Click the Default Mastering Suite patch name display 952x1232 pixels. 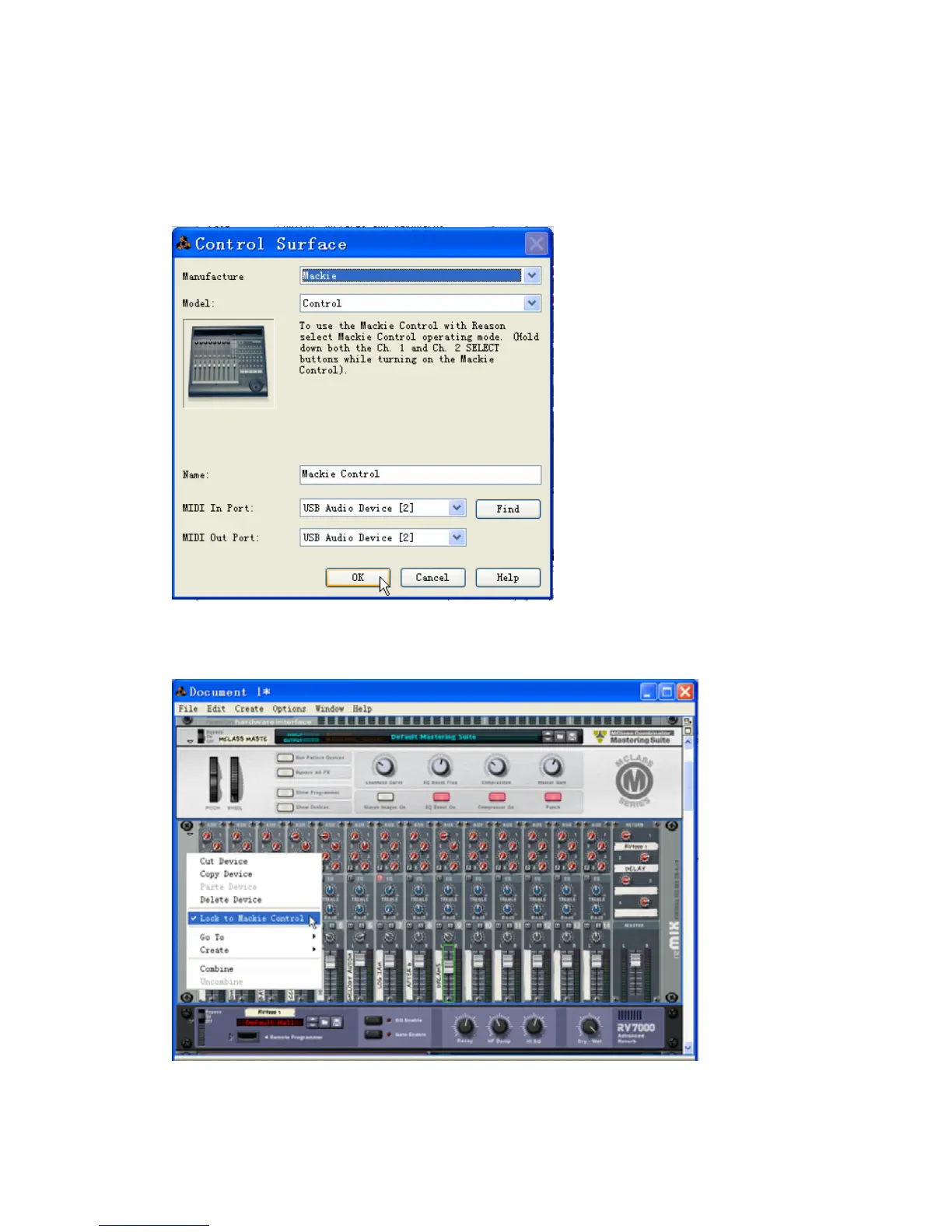[x=433, y=737]
